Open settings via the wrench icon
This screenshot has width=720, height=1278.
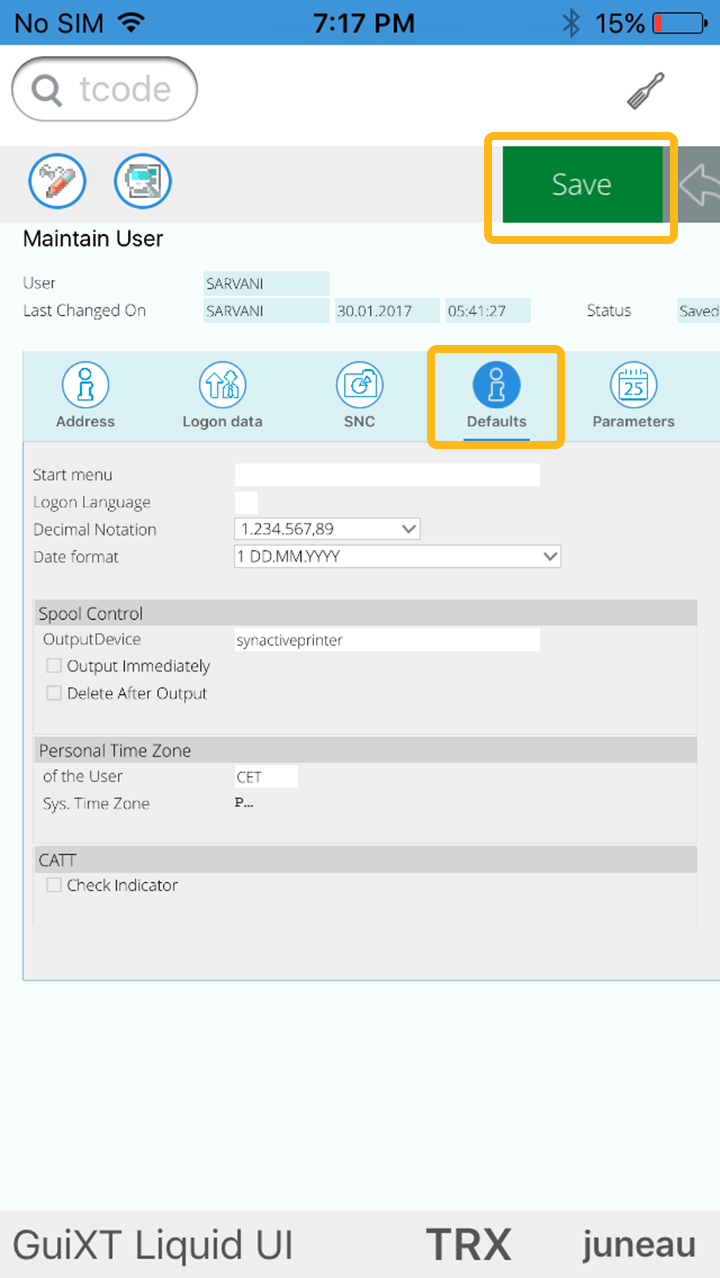point(645,91)
